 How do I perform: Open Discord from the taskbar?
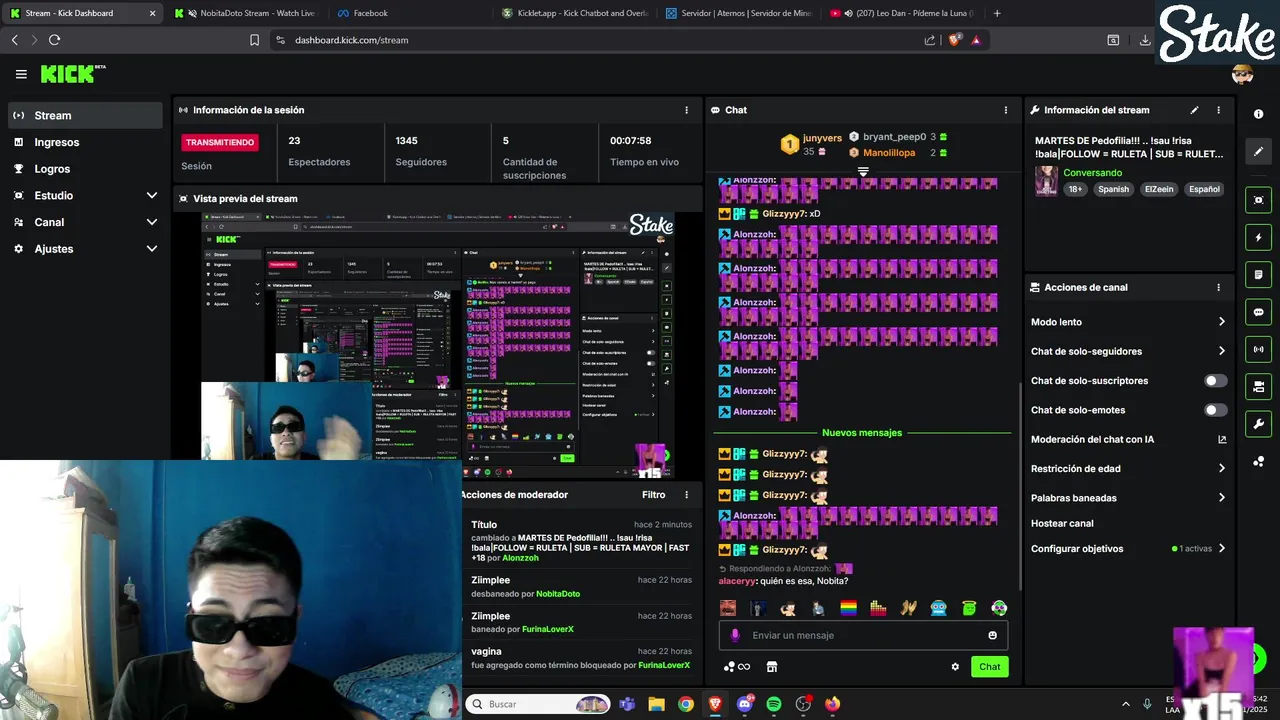(745, 704)
